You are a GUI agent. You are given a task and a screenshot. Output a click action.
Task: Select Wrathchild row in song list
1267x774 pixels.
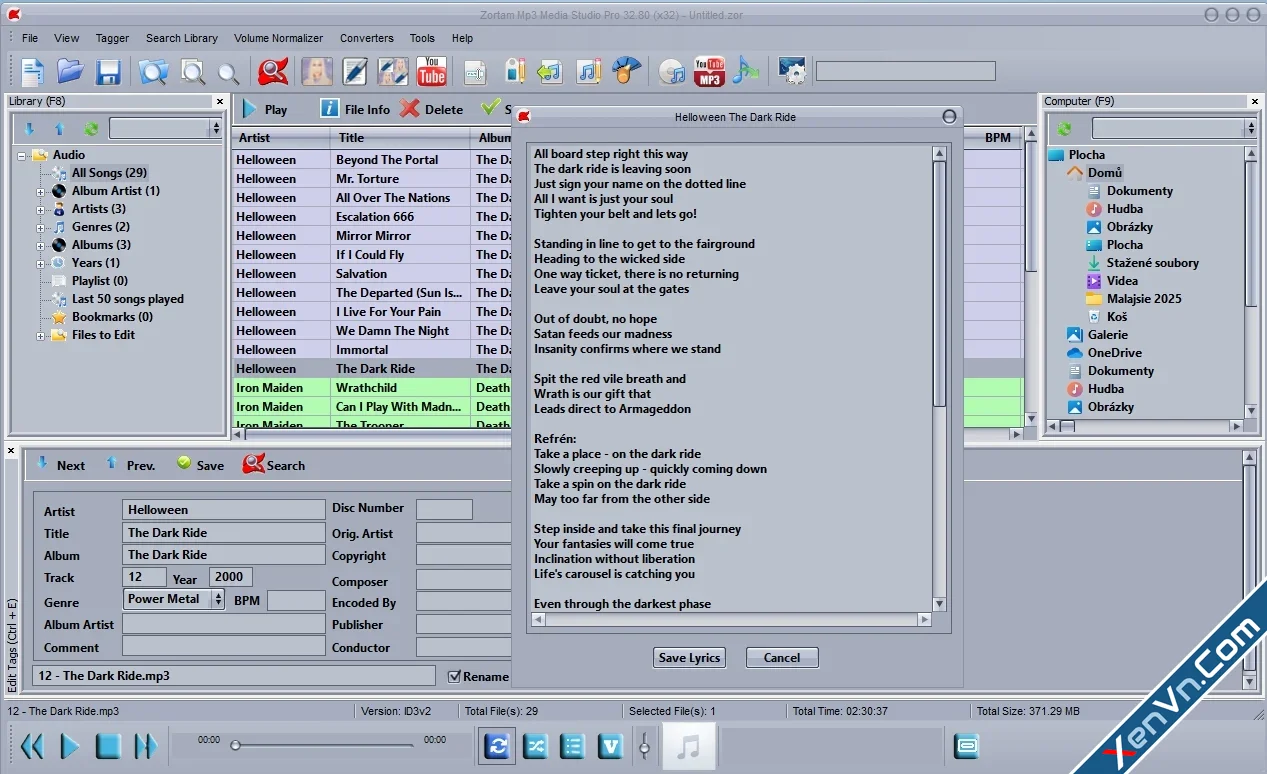pos(627,388)
